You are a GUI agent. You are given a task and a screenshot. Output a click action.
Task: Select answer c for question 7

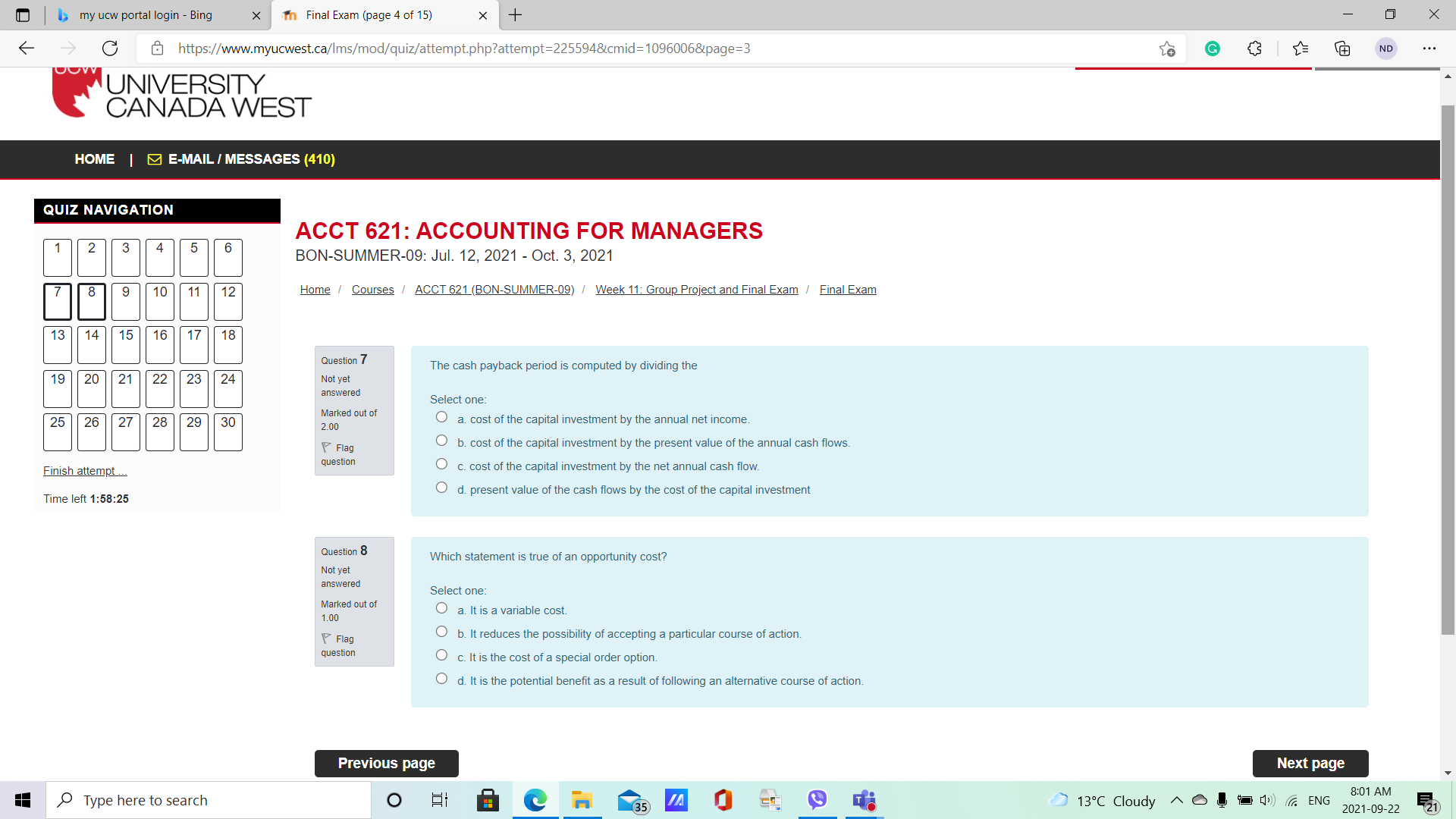[441, 464]
